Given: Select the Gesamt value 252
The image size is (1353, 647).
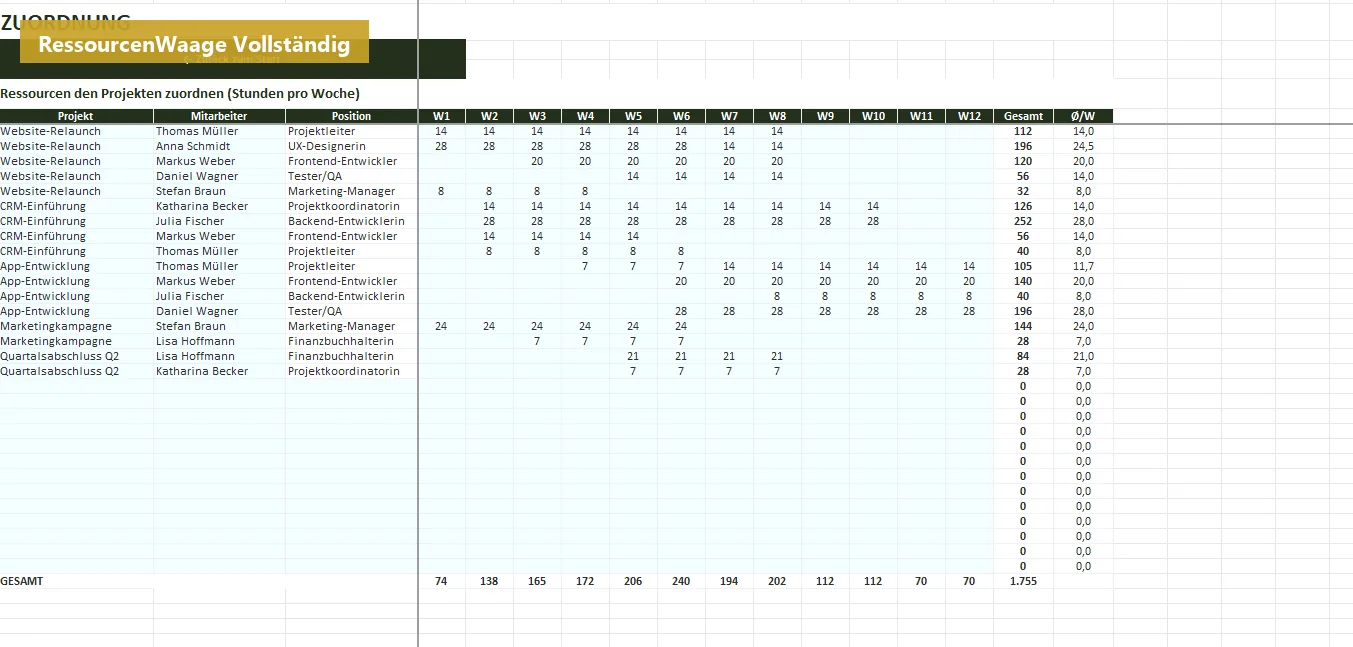Looking at the screenshot, I should pyautogui.click(x=1023, y=221).
